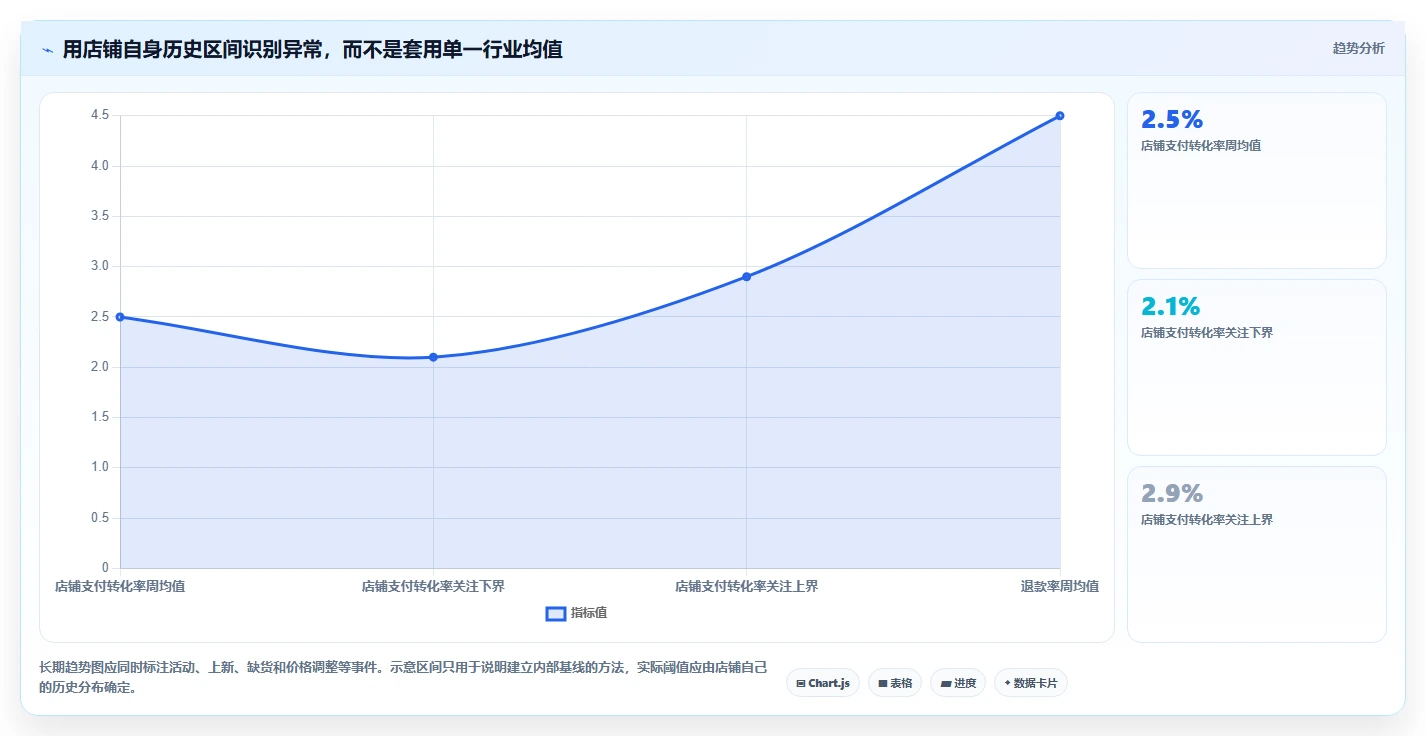
Task: Click the 店铺支付转化率关注下界 card caption
Action: click(1206, 333)
